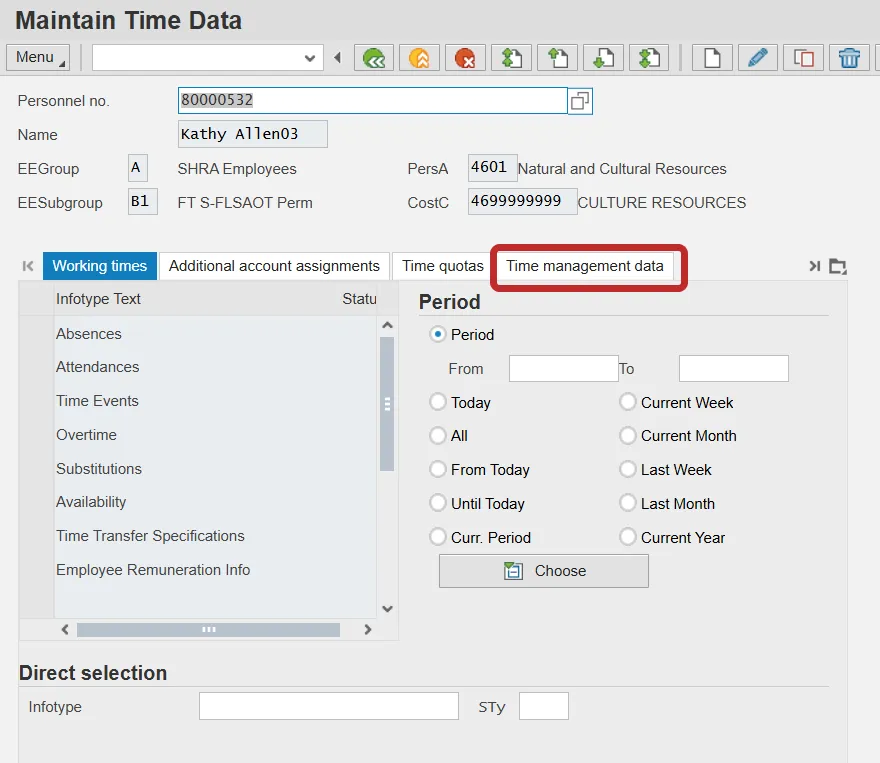Click the yellow Exit icon
This screenshot has width=880, height=763.
tap(419, 58)
